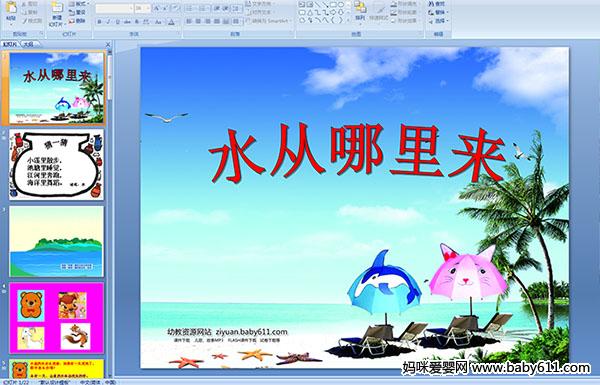Toggle Italic text formatting

(108, 22)
